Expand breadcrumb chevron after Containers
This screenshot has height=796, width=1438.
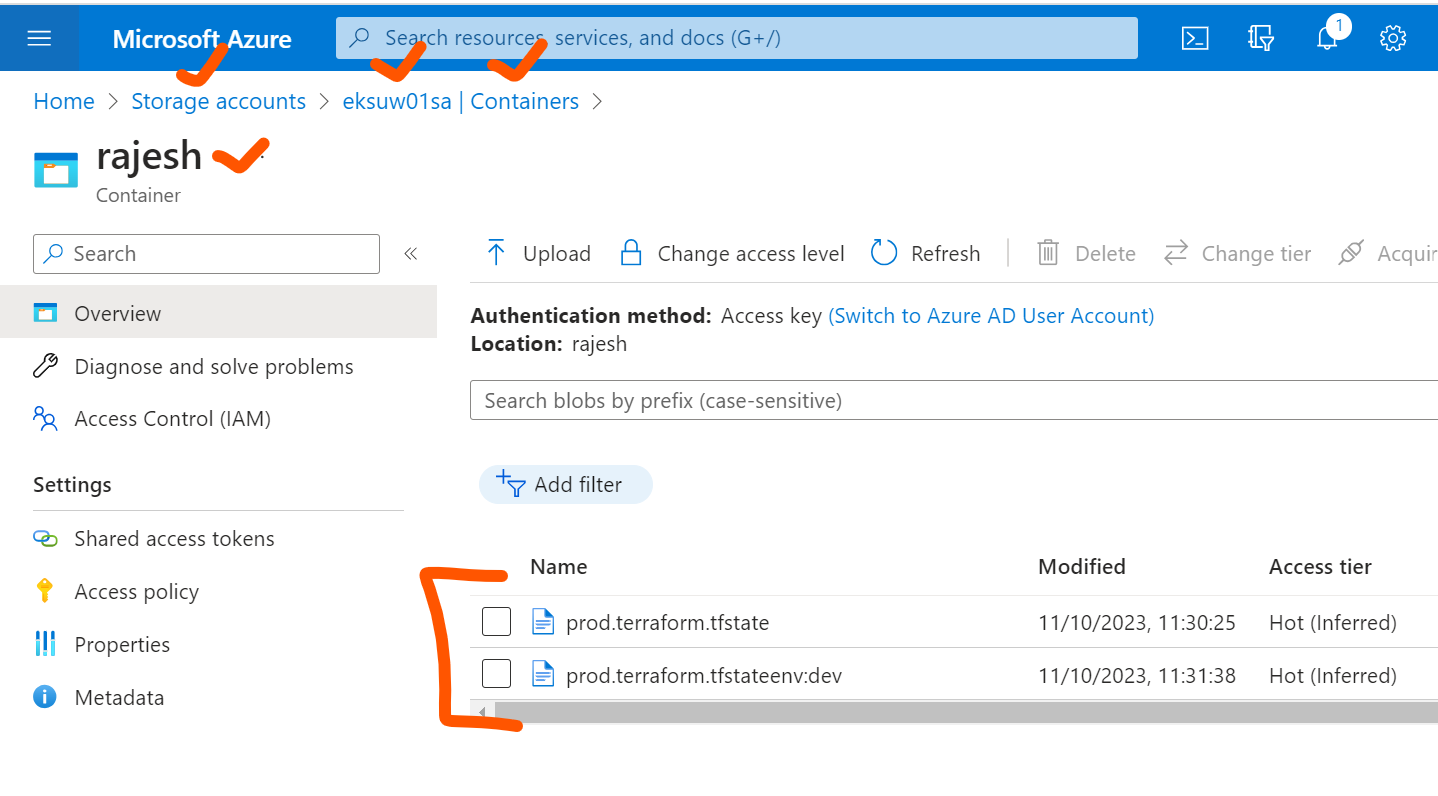(598, 102)
